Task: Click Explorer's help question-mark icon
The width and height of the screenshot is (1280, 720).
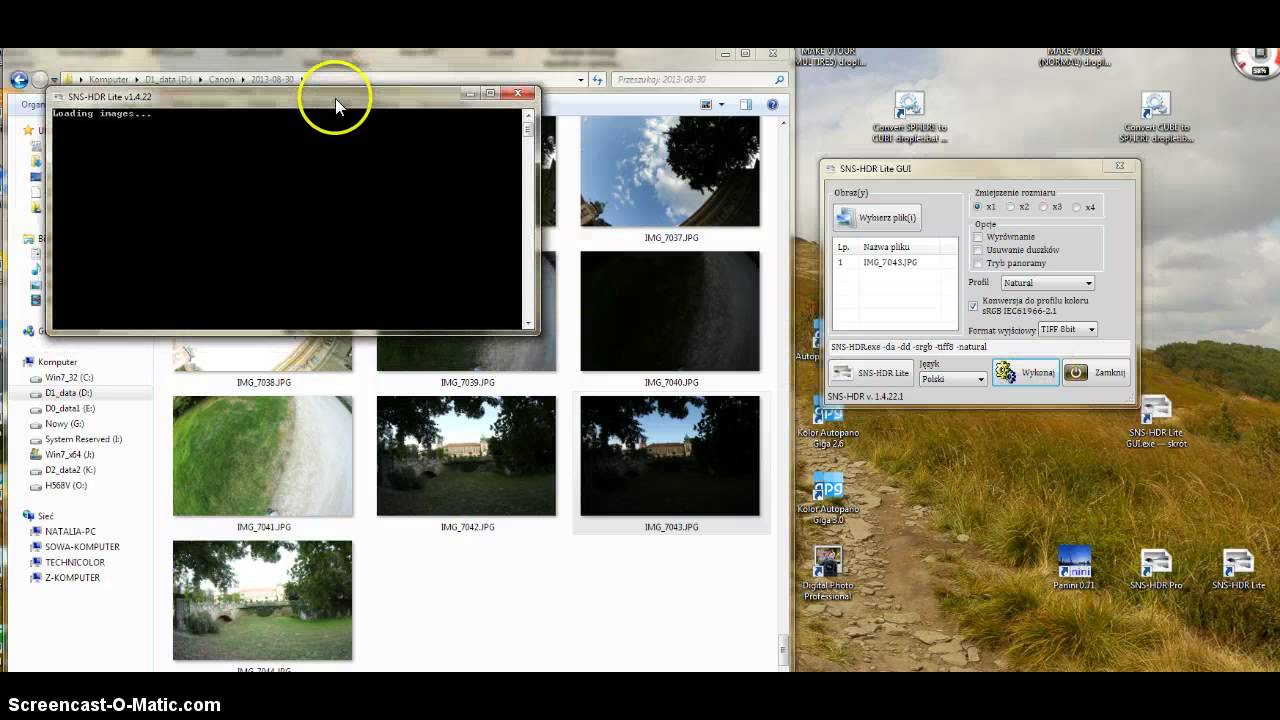Action: coord(772,104)
